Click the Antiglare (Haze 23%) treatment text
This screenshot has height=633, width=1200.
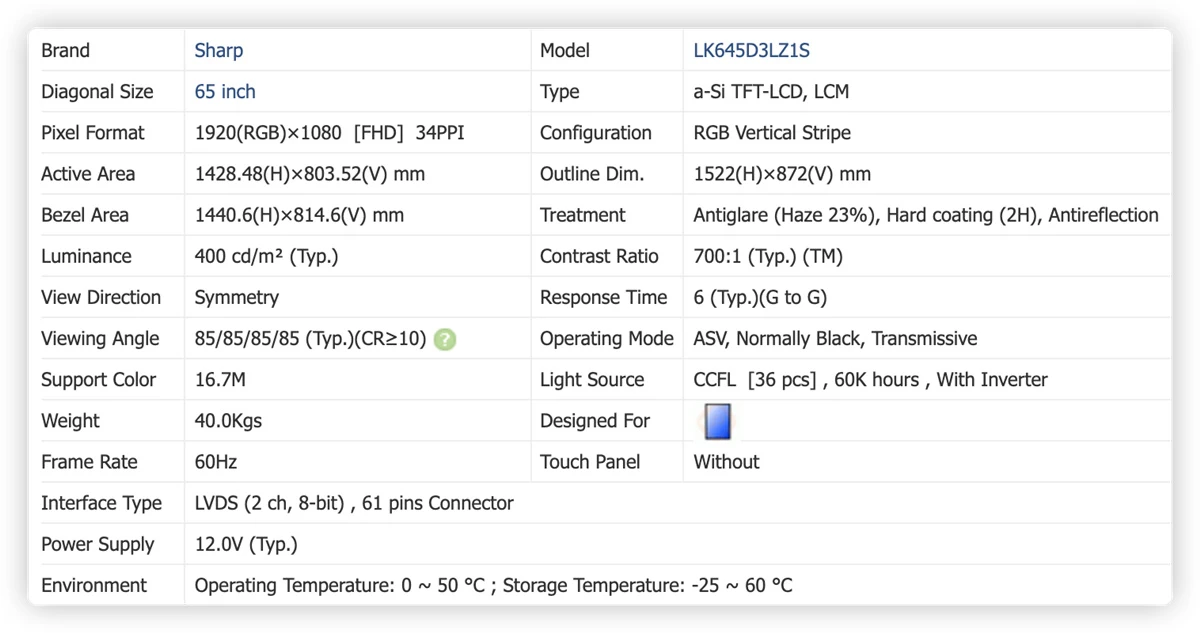coord(785,215)
